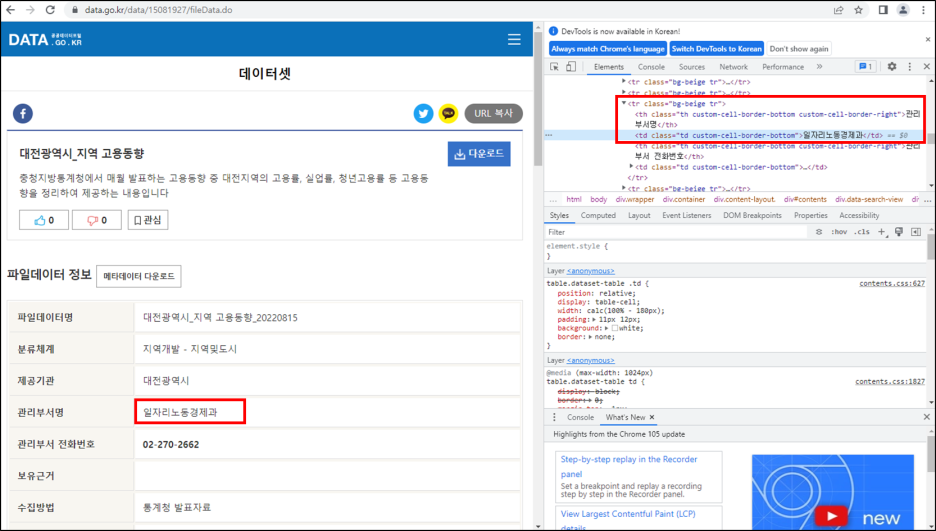Click new style rule plus icon
Image resolution: width=936 pixels, height=531 pixels.
882,232
